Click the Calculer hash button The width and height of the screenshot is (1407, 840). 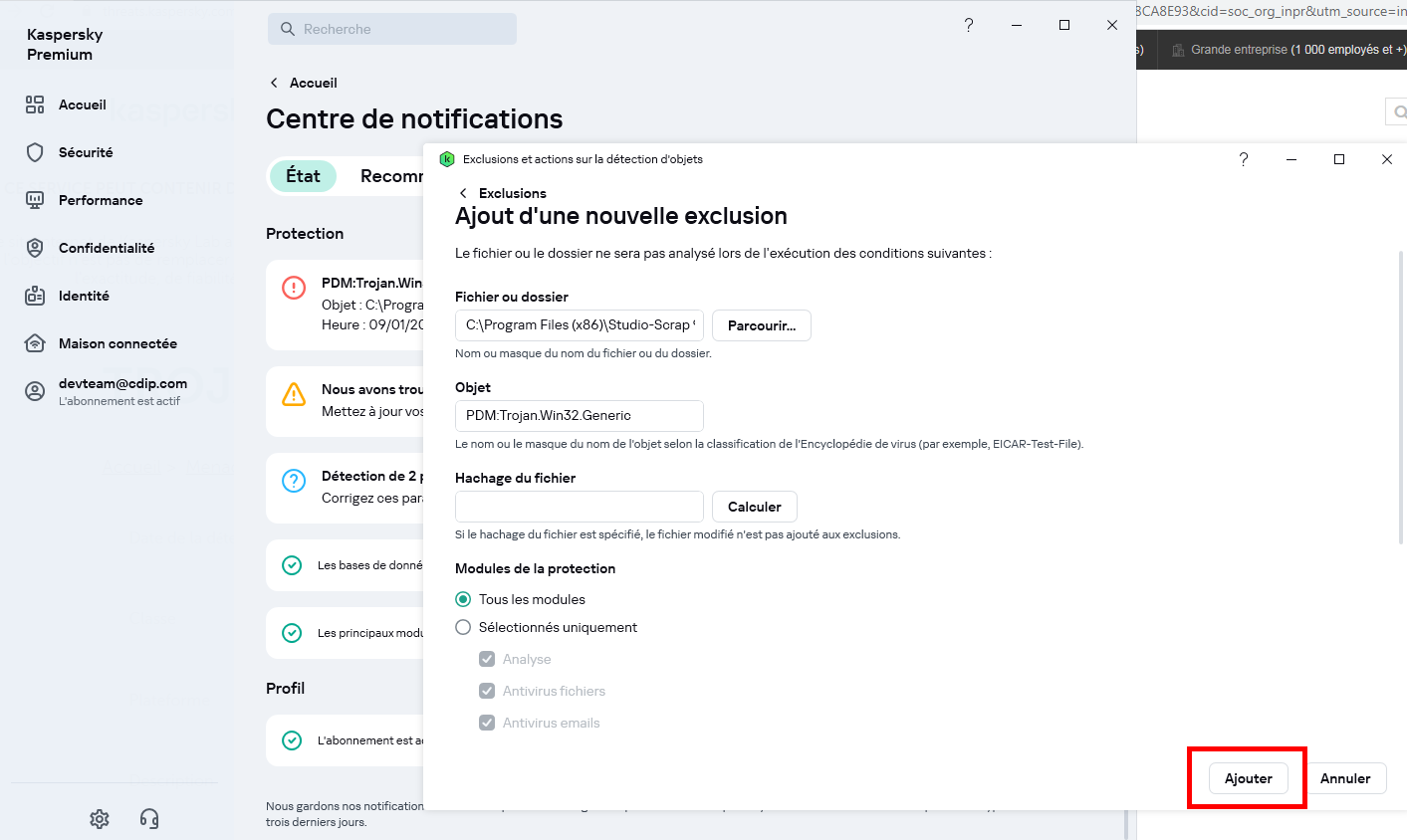click(x=755, y=507)
